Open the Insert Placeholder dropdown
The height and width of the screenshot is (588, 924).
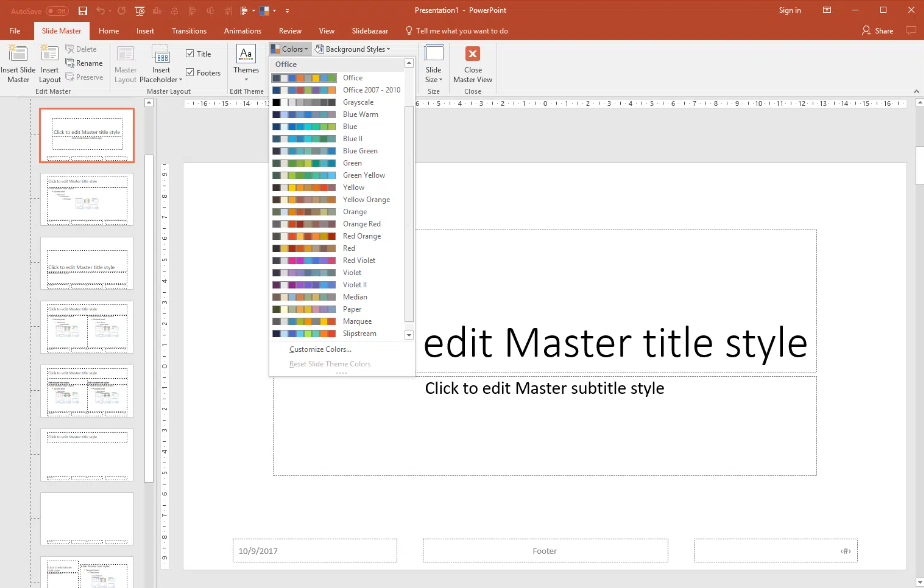point(161,63)
